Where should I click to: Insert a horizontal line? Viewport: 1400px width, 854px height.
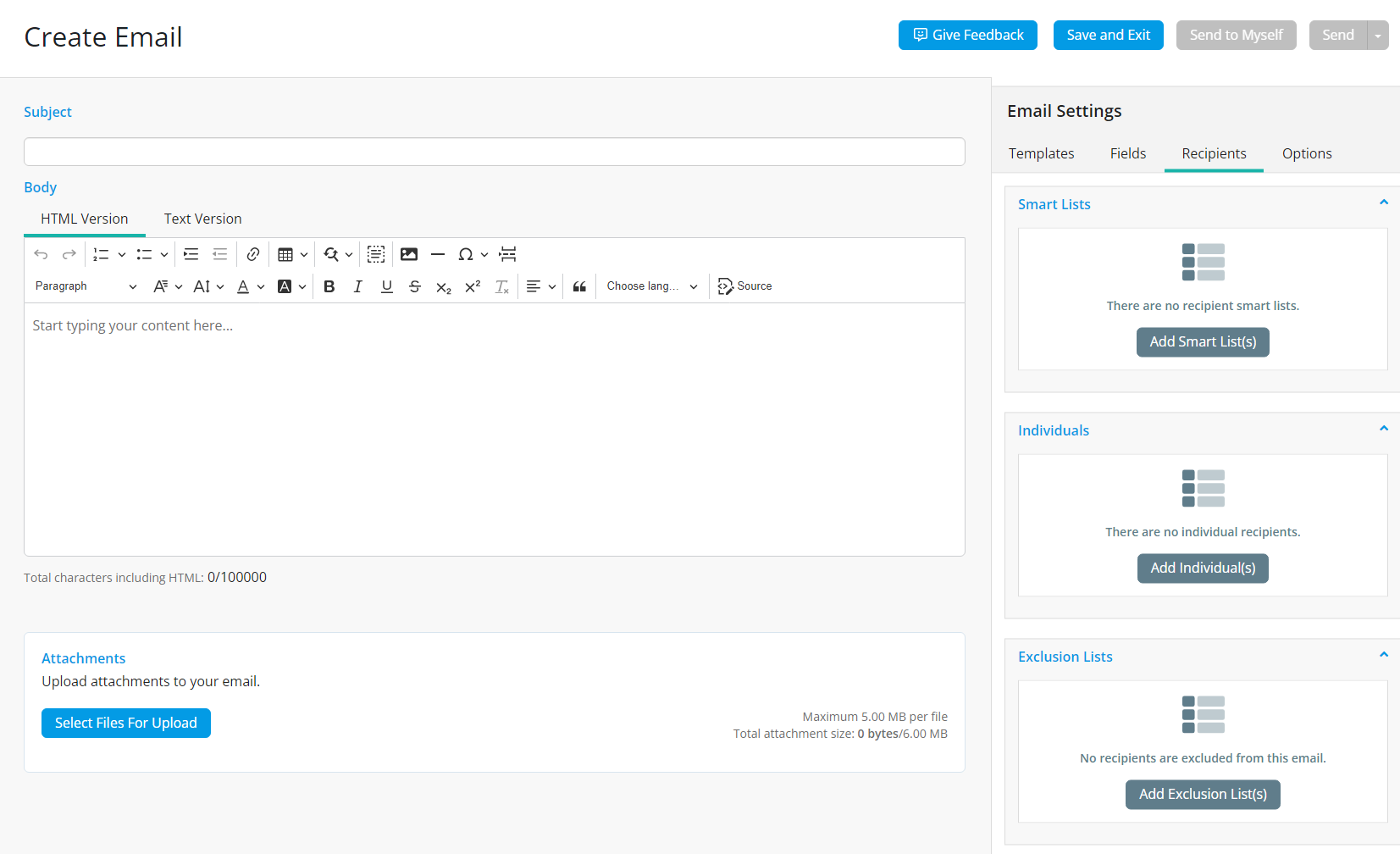pos(438,254)
